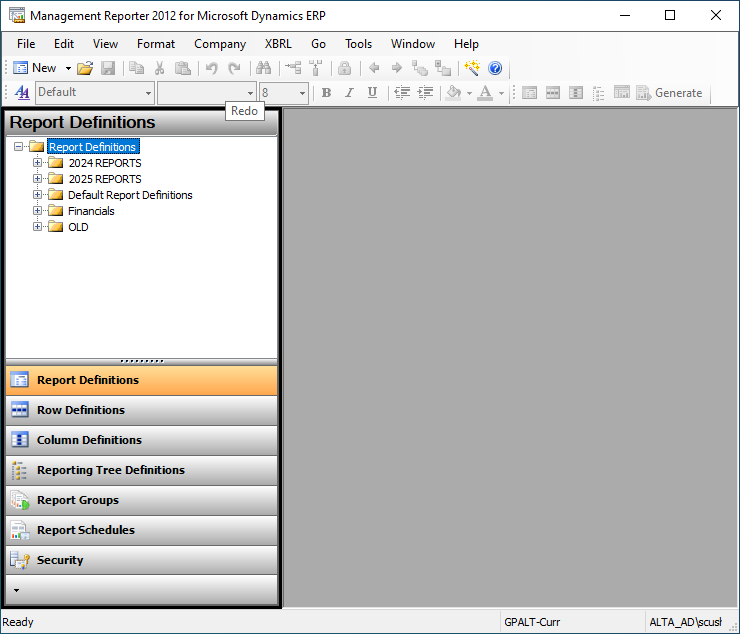
Task: Open the Window menu
Action: tap(412, 44)
